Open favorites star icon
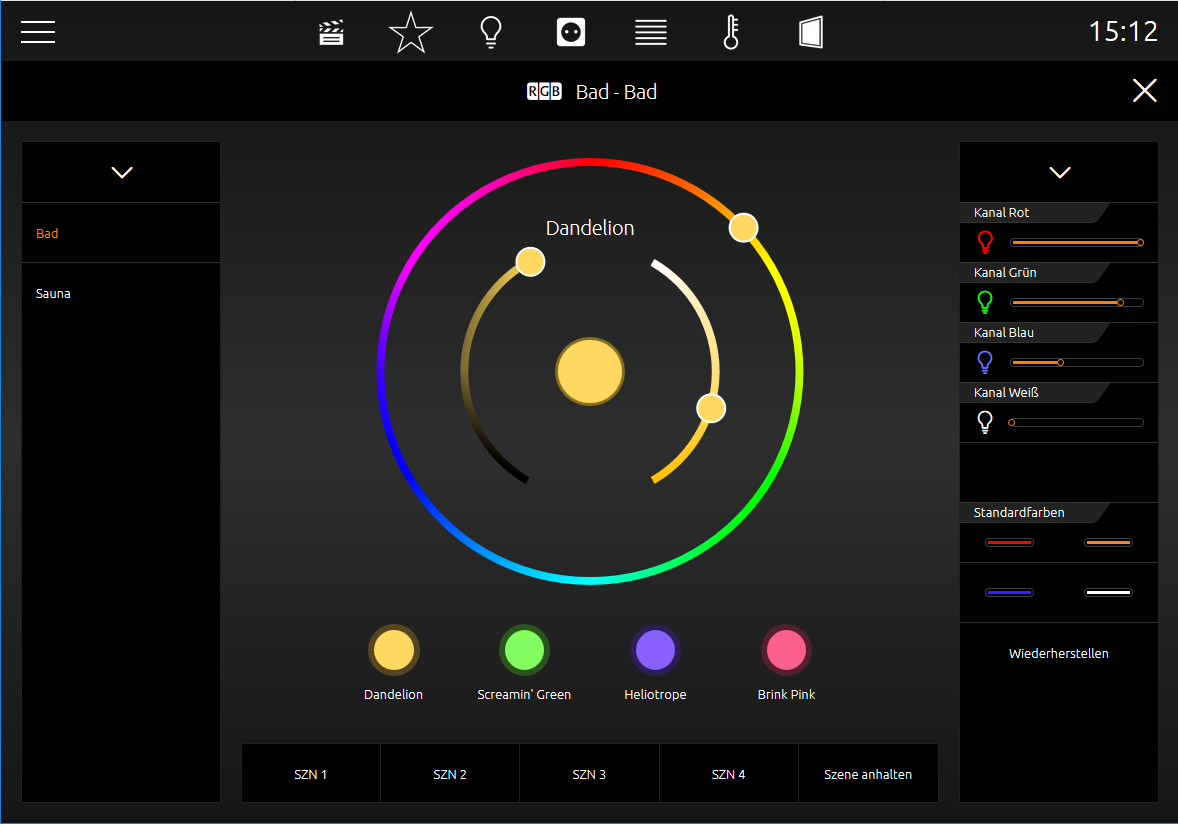The image size is (1178, 824). [411, 32]
